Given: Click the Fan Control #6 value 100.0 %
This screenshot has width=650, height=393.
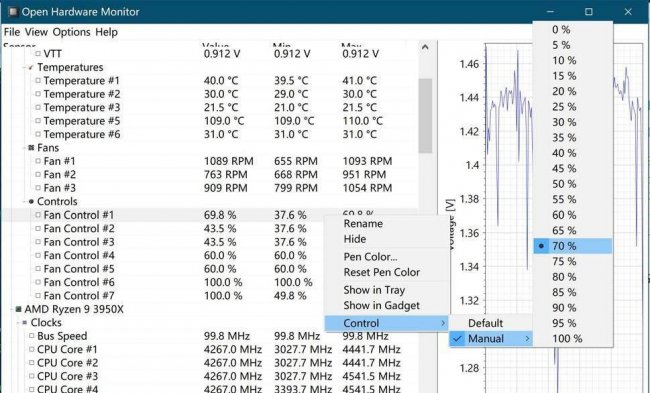Looking at the screenshot, I should coord(223,282).
